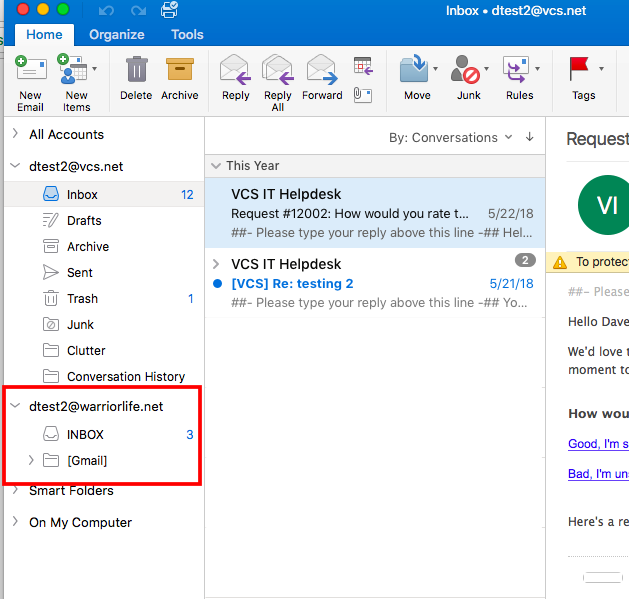Screen dimensions: 629x599
Task: Open the Conversation History folder
Action: [x=104, y=376]
